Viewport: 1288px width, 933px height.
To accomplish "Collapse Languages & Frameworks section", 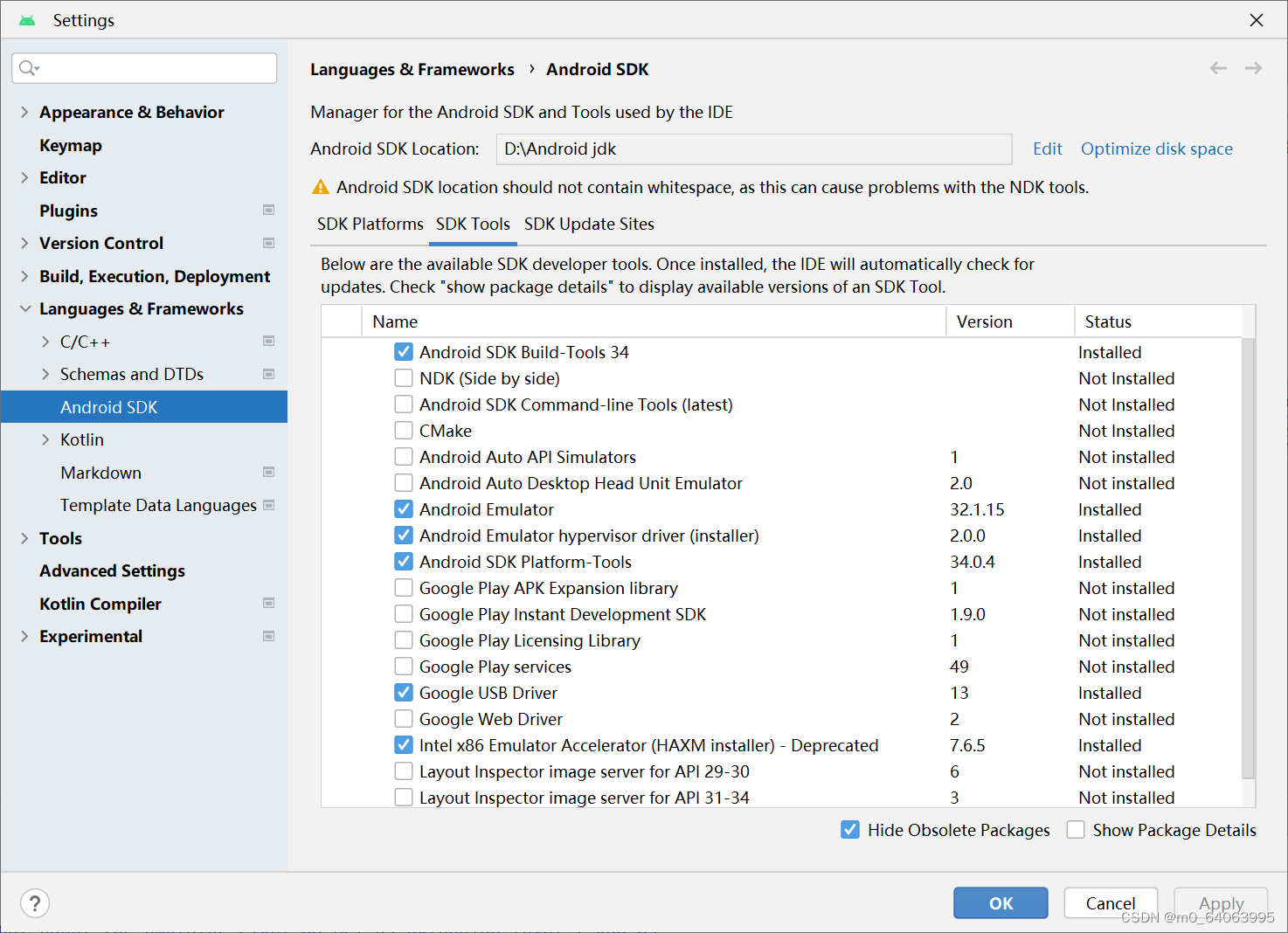I will click(x=24, y=308).
